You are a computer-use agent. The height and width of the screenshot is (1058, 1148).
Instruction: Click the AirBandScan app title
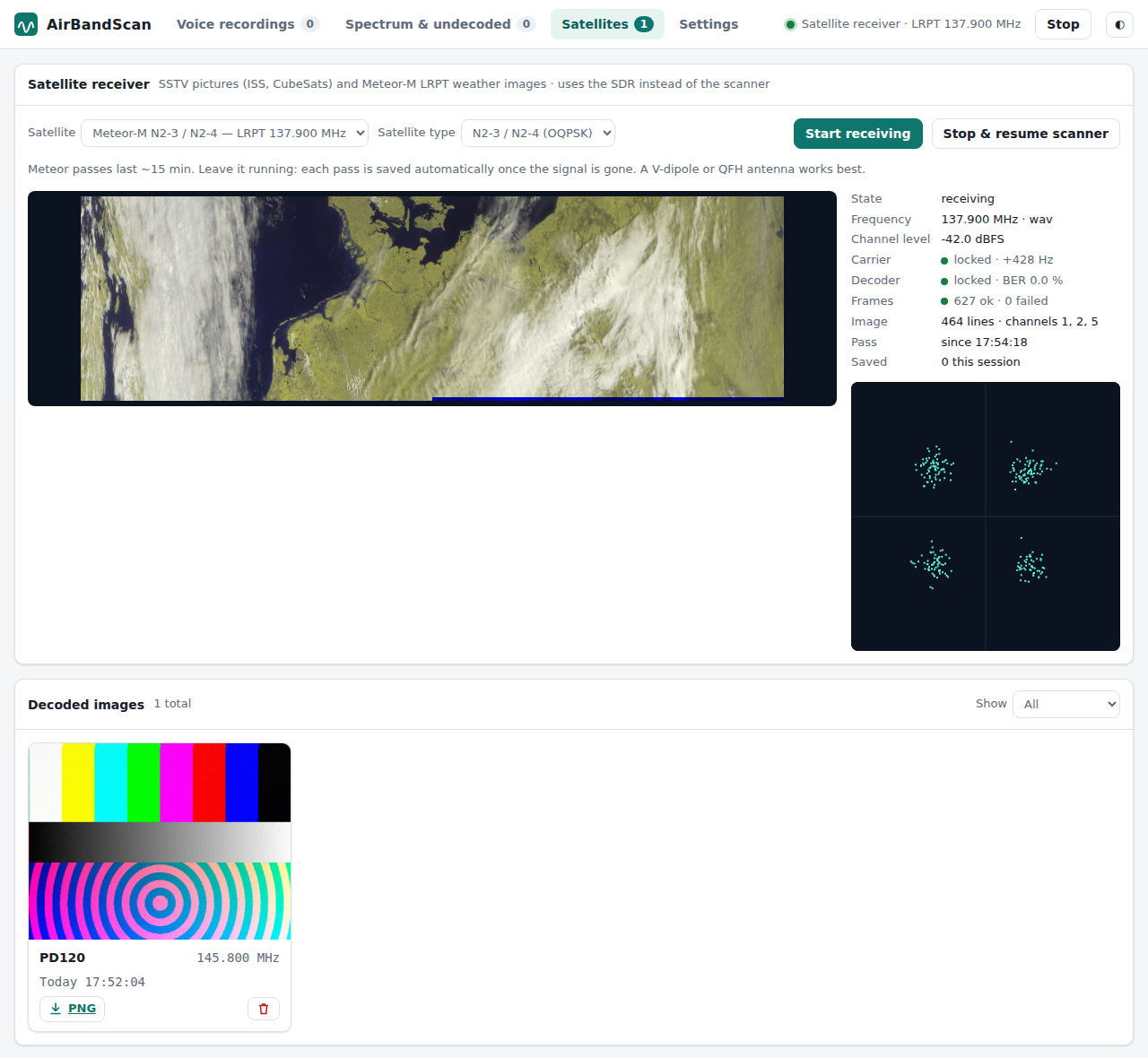(99, 24)
